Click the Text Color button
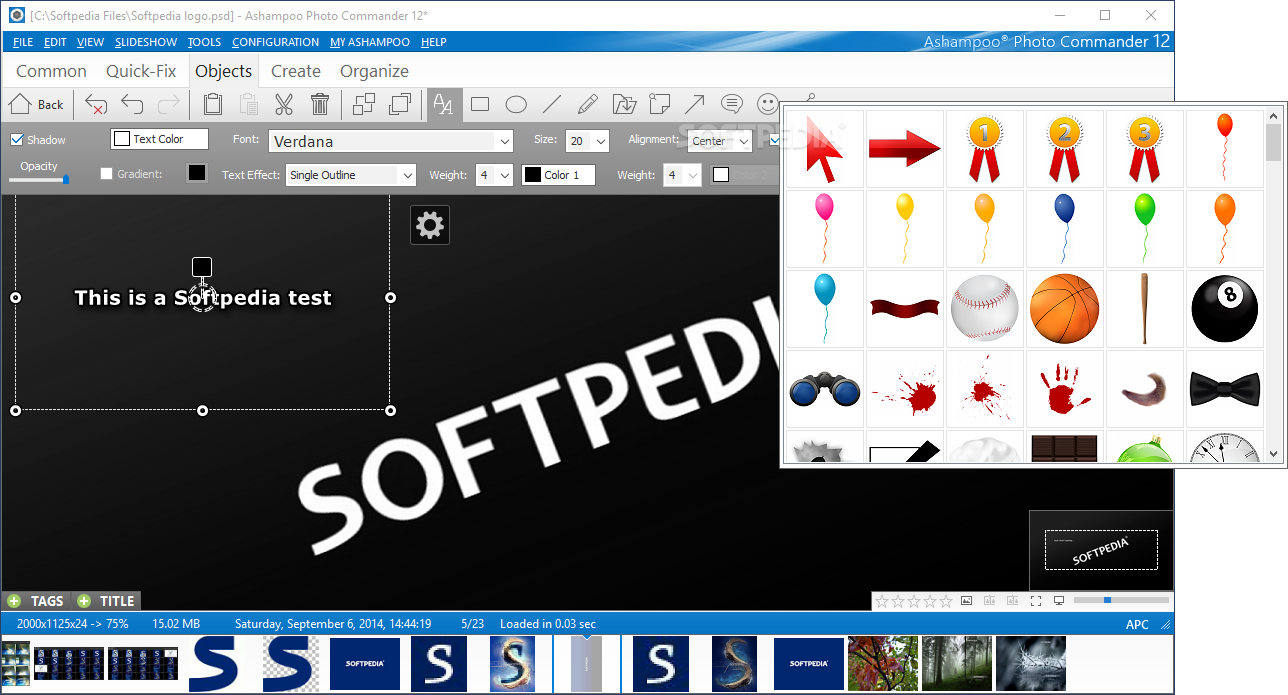The height and width of the screenshot is (695, 1288). pyautogui.click(x=160, y=139)
